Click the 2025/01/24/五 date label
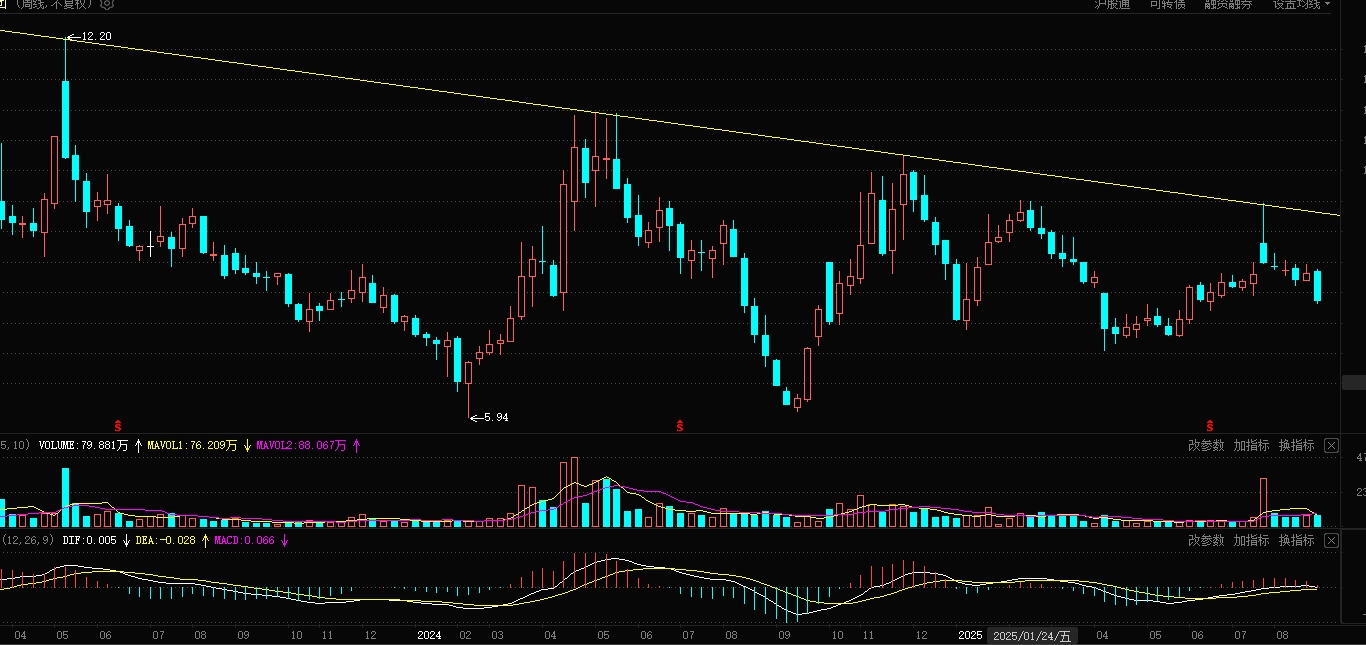 [1033, 636]
